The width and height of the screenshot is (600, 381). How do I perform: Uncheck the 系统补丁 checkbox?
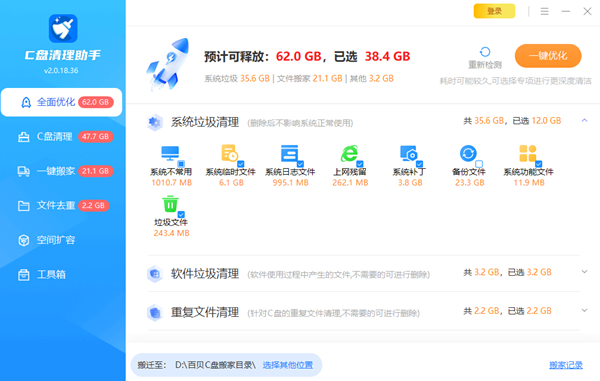[x=419, y=163]
